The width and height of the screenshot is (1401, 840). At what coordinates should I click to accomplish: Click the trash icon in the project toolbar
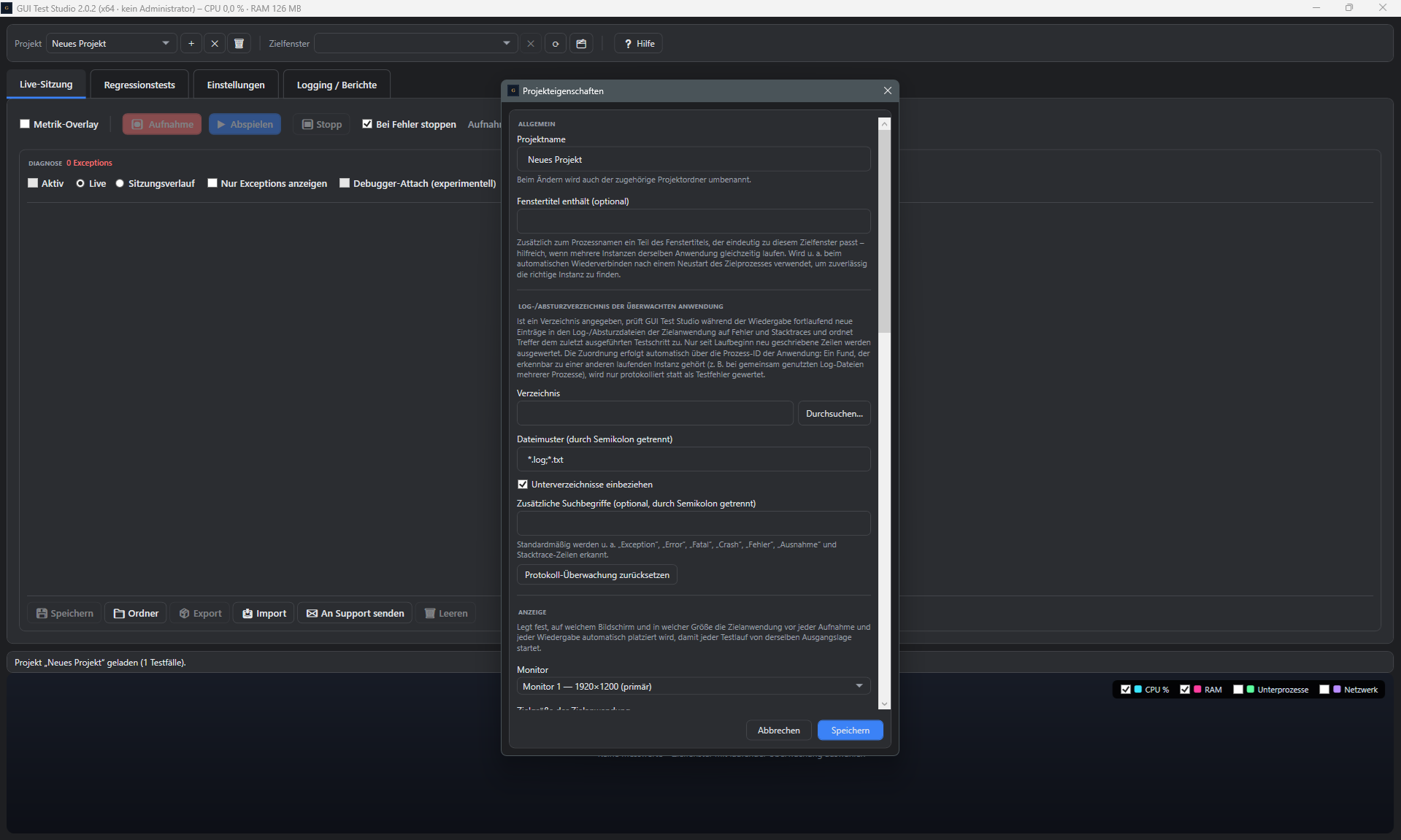coord(239,44)
